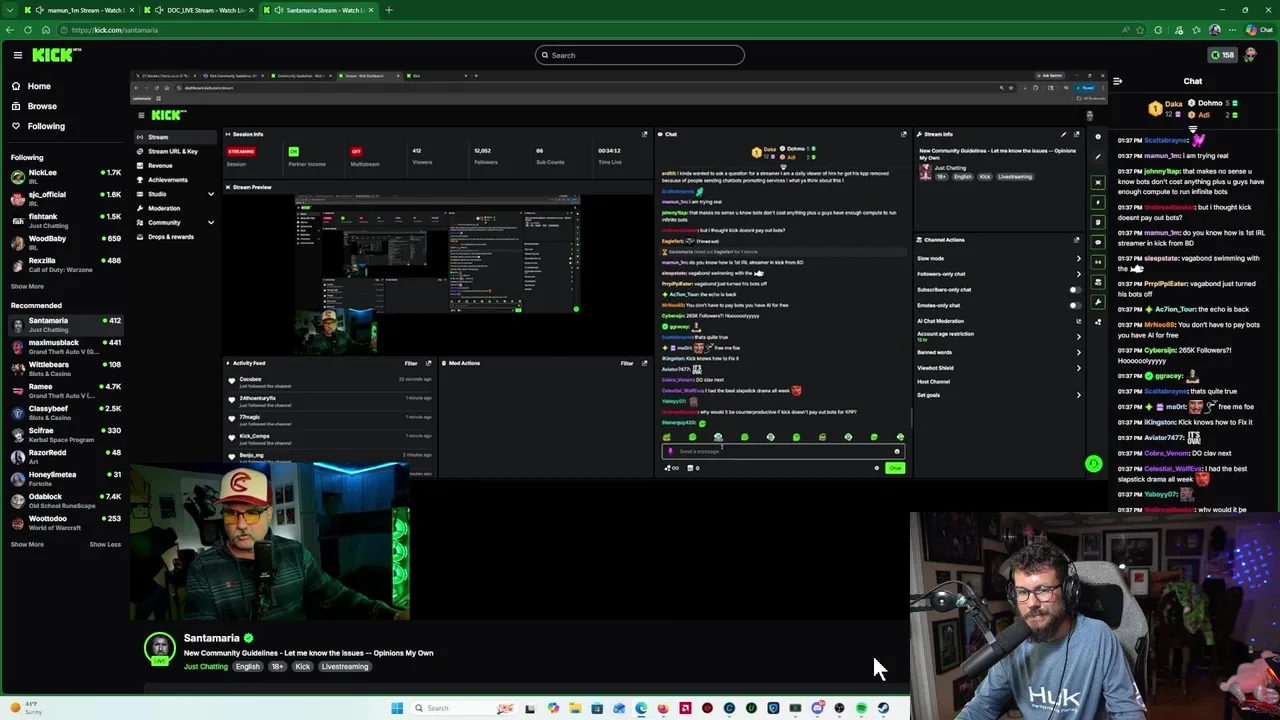Switch to the DOC_LIVE Stream browser tab
1280x720 pixels.
pos(200,10)
